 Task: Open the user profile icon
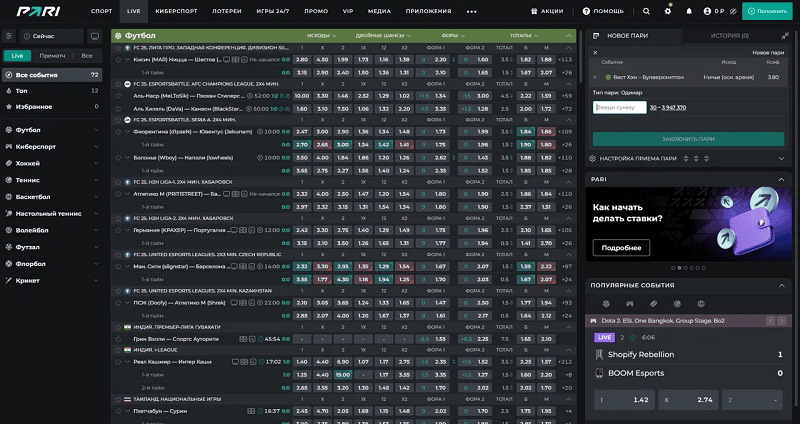tap(707, 11)
